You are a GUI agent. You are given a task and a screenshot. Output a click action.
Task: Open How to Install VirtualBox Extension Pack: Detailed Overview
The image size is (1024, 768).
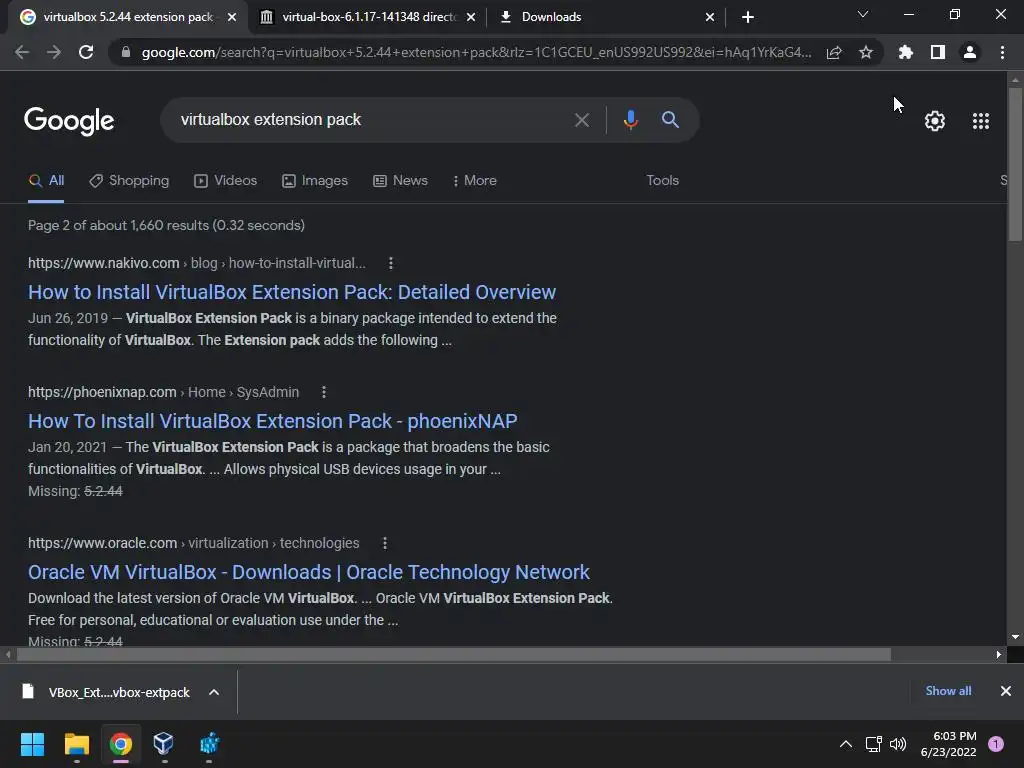pyautogui.click(x=292, y=292)
